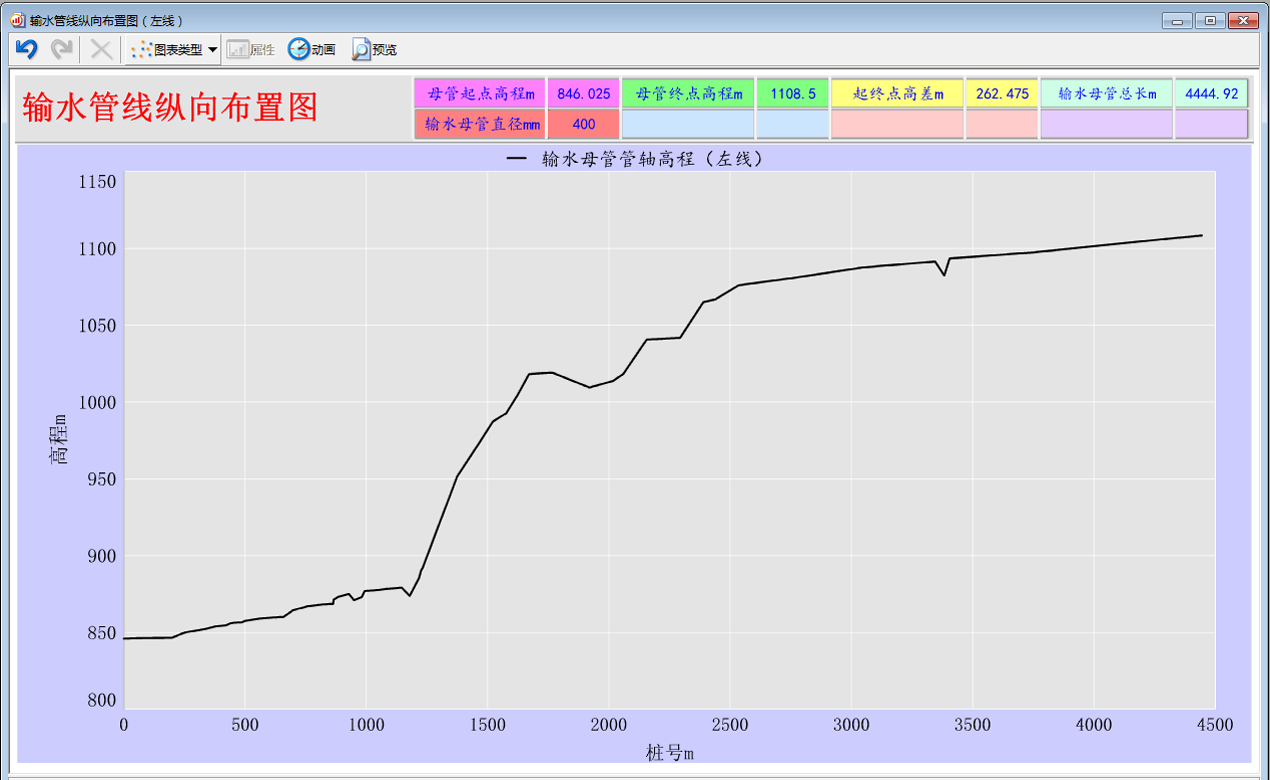Click the red title 输水管线纵向布置图
This screenshot has height=780, width=1270.
click(170, 107)
